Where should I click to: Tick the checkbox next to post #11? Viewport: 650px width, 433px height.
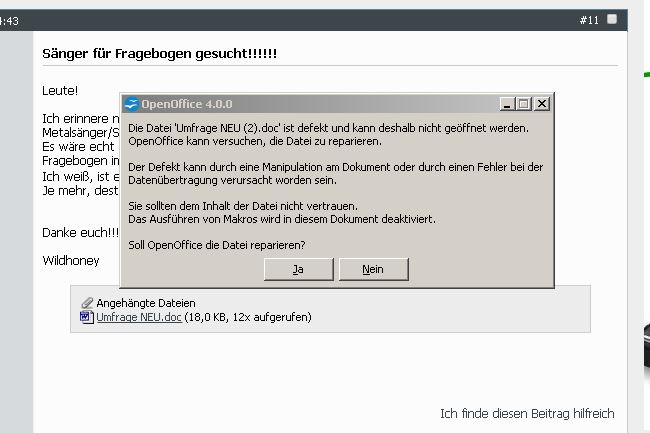(x=612, y=19)
